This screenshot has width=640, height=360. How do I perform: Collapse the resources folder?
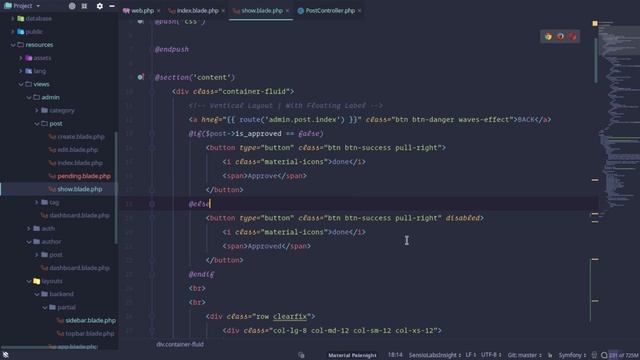tap(13, 45)
